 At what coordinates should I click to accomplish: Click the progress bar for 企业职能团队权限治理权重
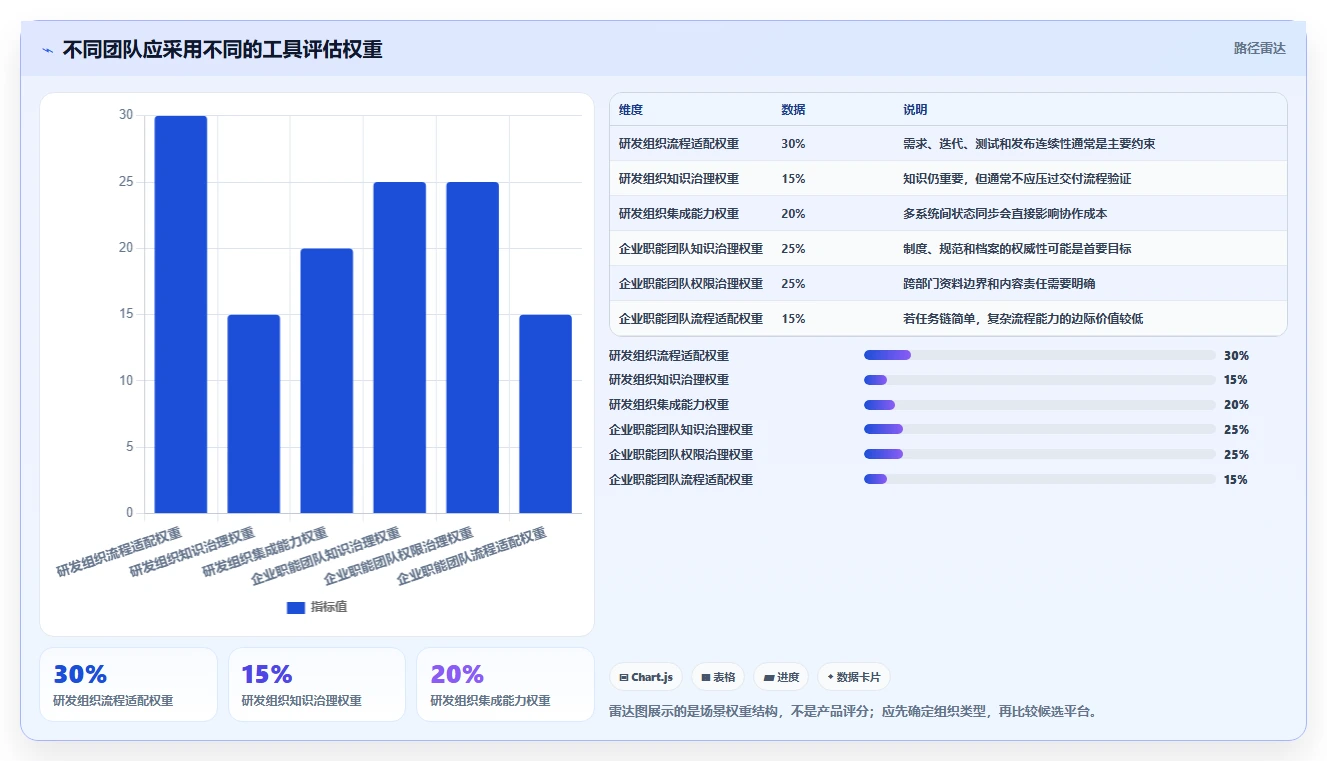1040,455
